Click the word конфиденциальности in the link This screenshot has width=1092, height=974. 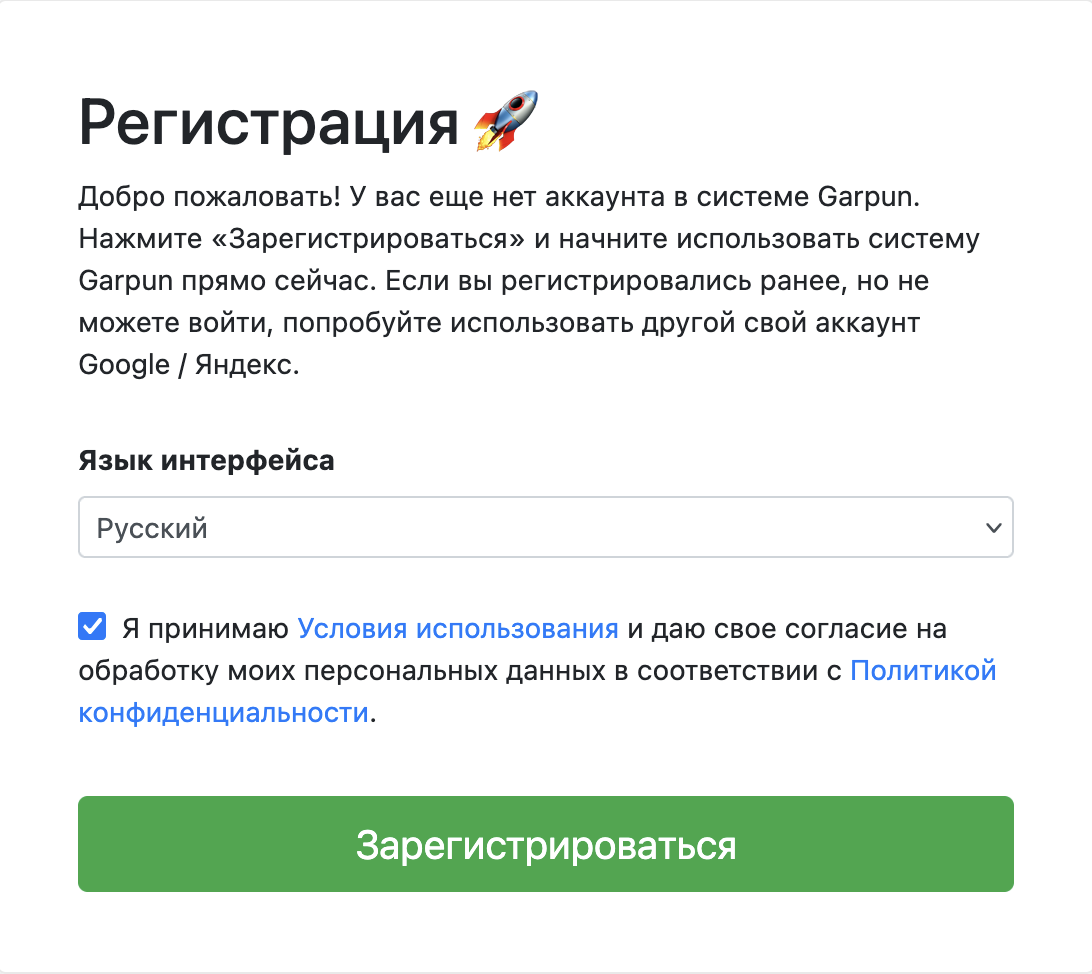(224, 712)
